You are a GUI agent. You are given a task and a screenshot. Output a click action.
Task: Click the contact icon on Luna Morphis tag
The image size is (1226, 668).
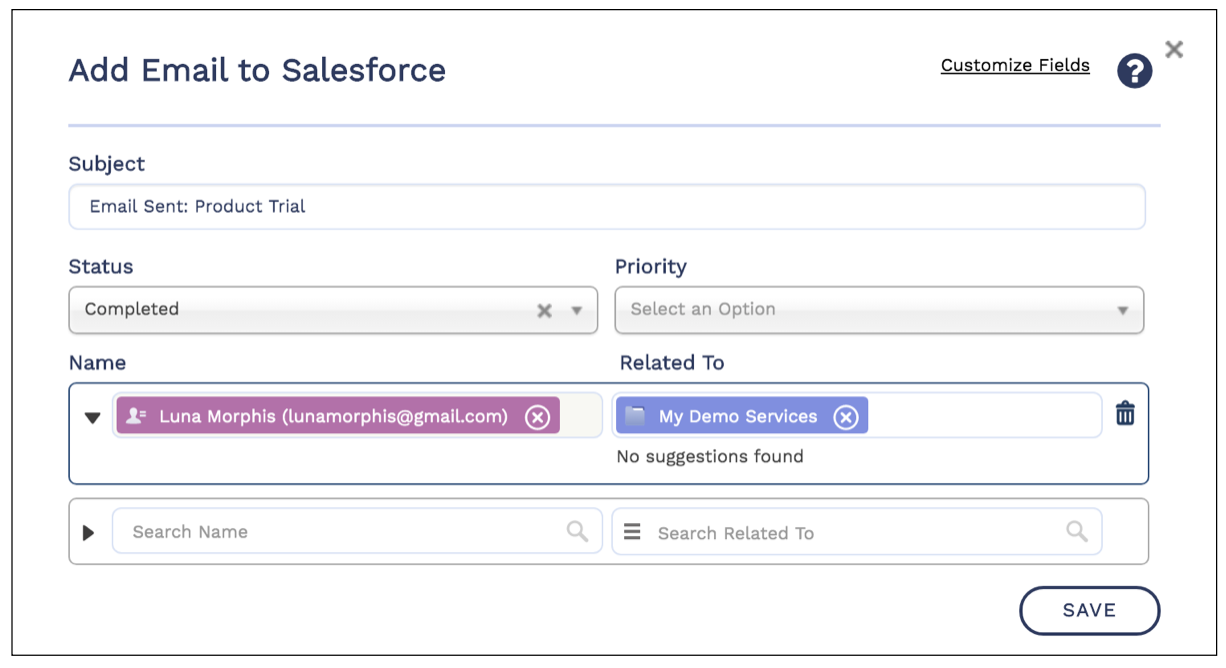point(137,416)
